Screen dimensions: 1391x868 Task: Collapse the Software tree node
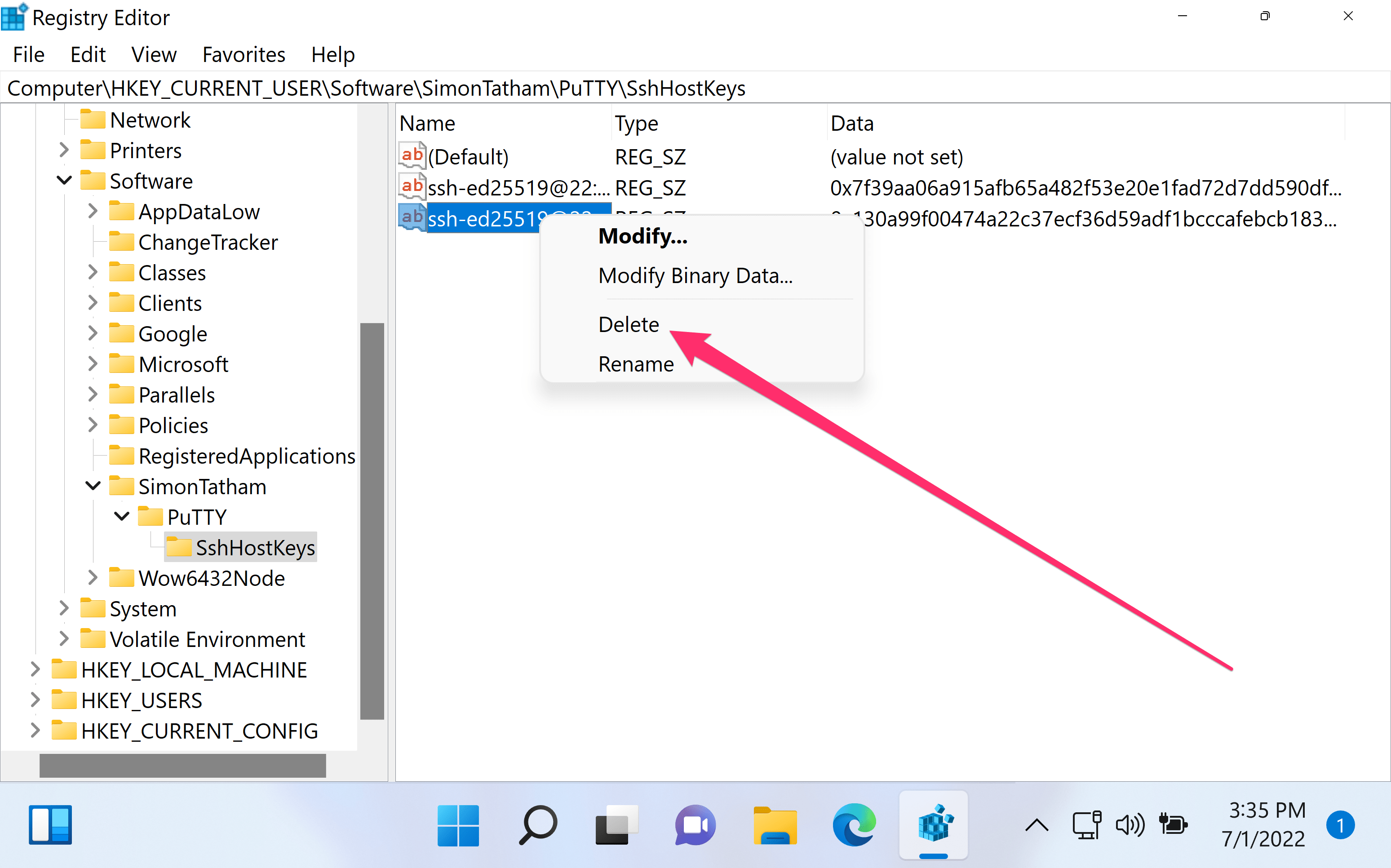tap(64, 180)
